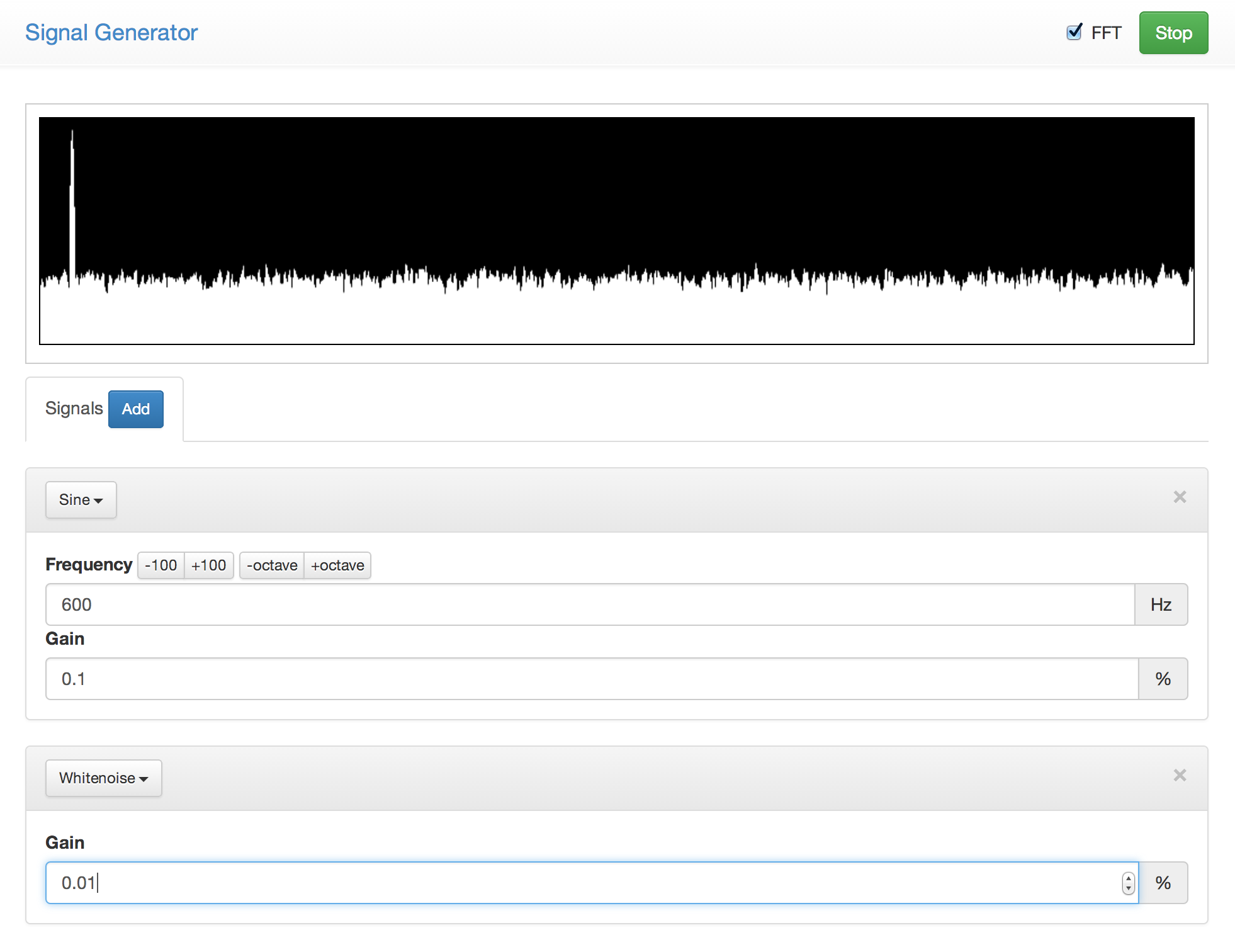The width and height of the screenshot is (1235, 952).
Task: Remove the Whitenoise signal panel
Action: [1180, 776]
